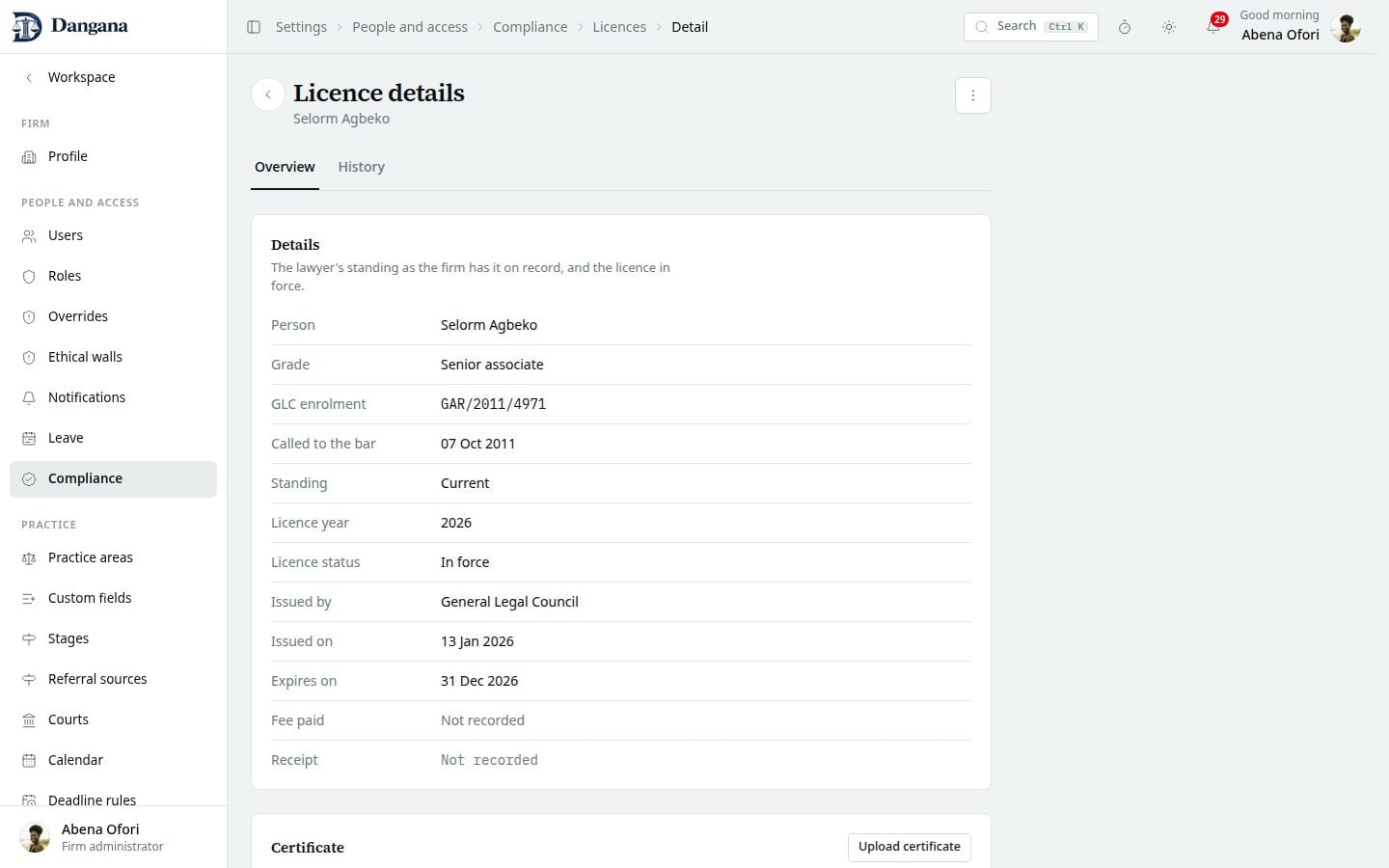The height and width of the screenshot is (868, 1389).
Task: Open Abena Ofori profile avatar menu
Action: point(1346,27)
